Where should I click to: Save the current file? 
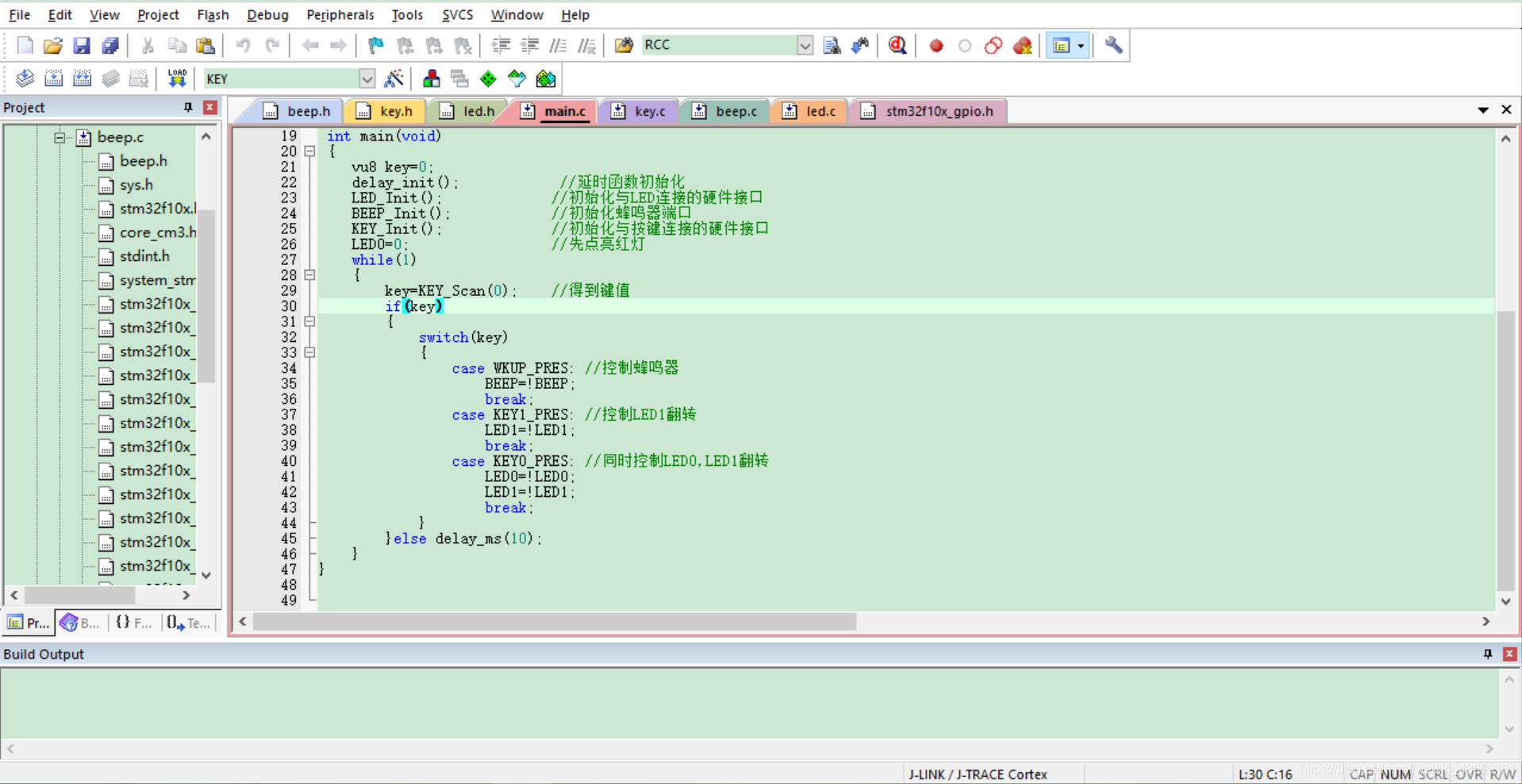(82, 46)
